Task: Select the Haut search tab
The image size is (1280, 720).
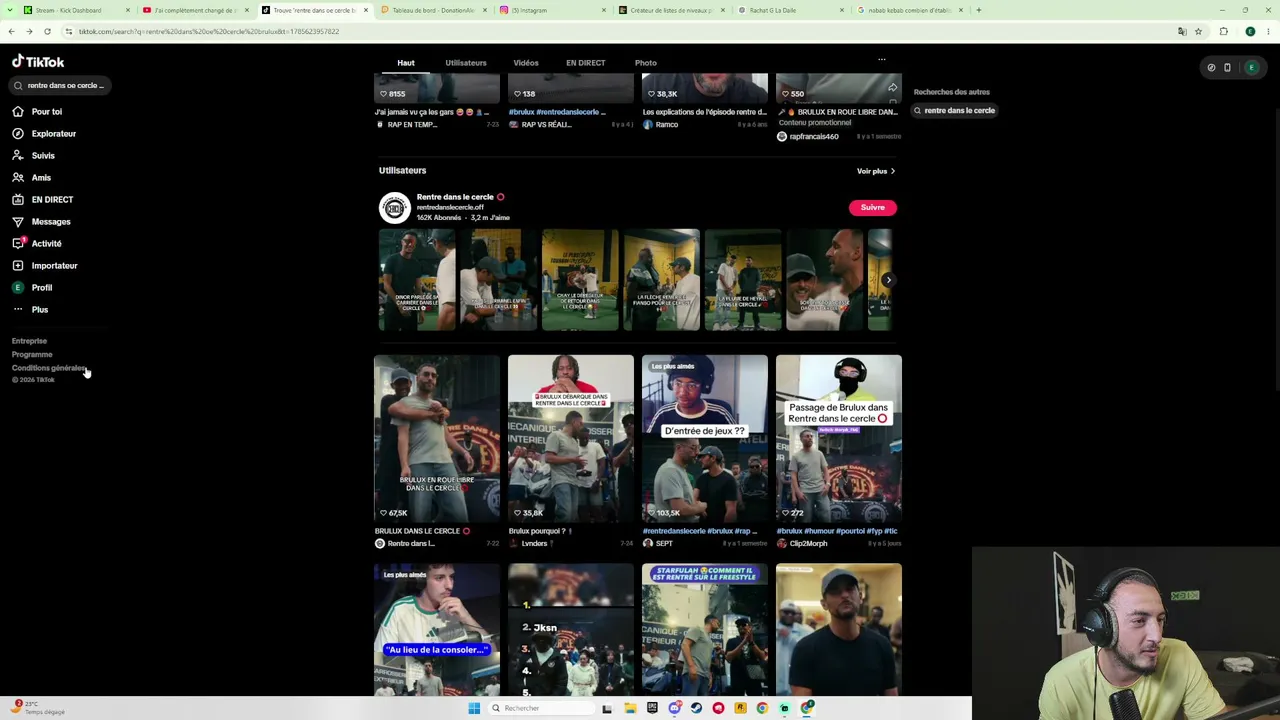Action: (406, 63)
